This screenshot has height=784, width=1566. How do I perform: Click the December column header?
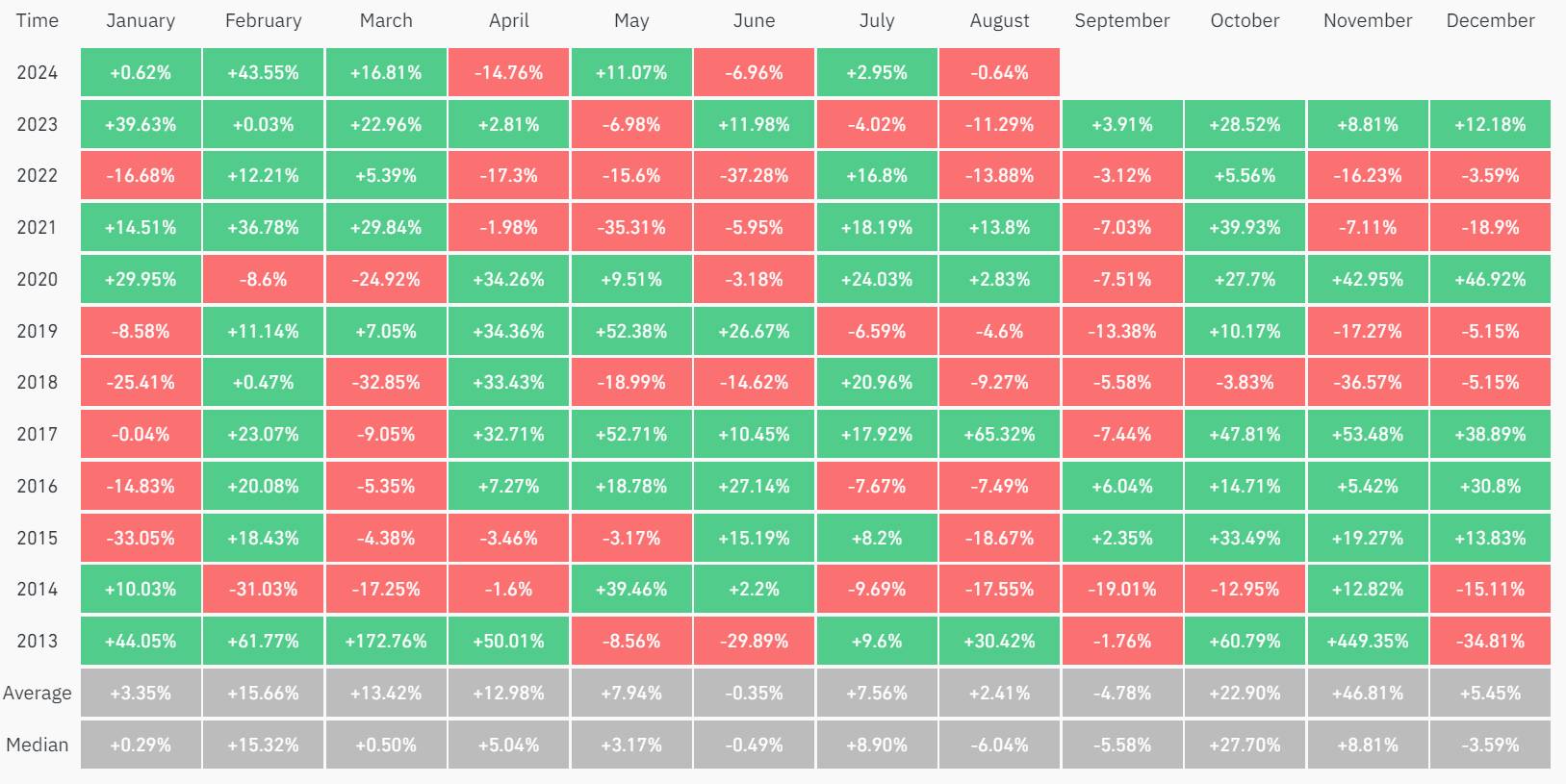pos(1490,20)
